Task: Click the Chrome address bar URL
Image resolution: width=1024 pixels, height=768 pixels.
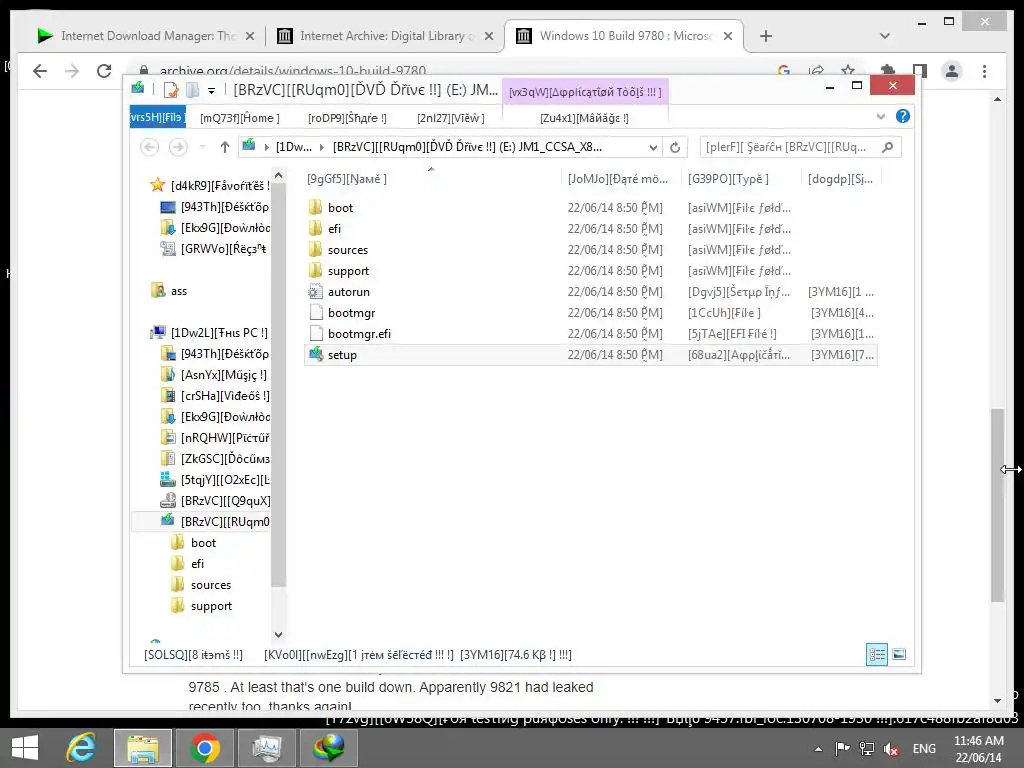Action: point(293,71)
